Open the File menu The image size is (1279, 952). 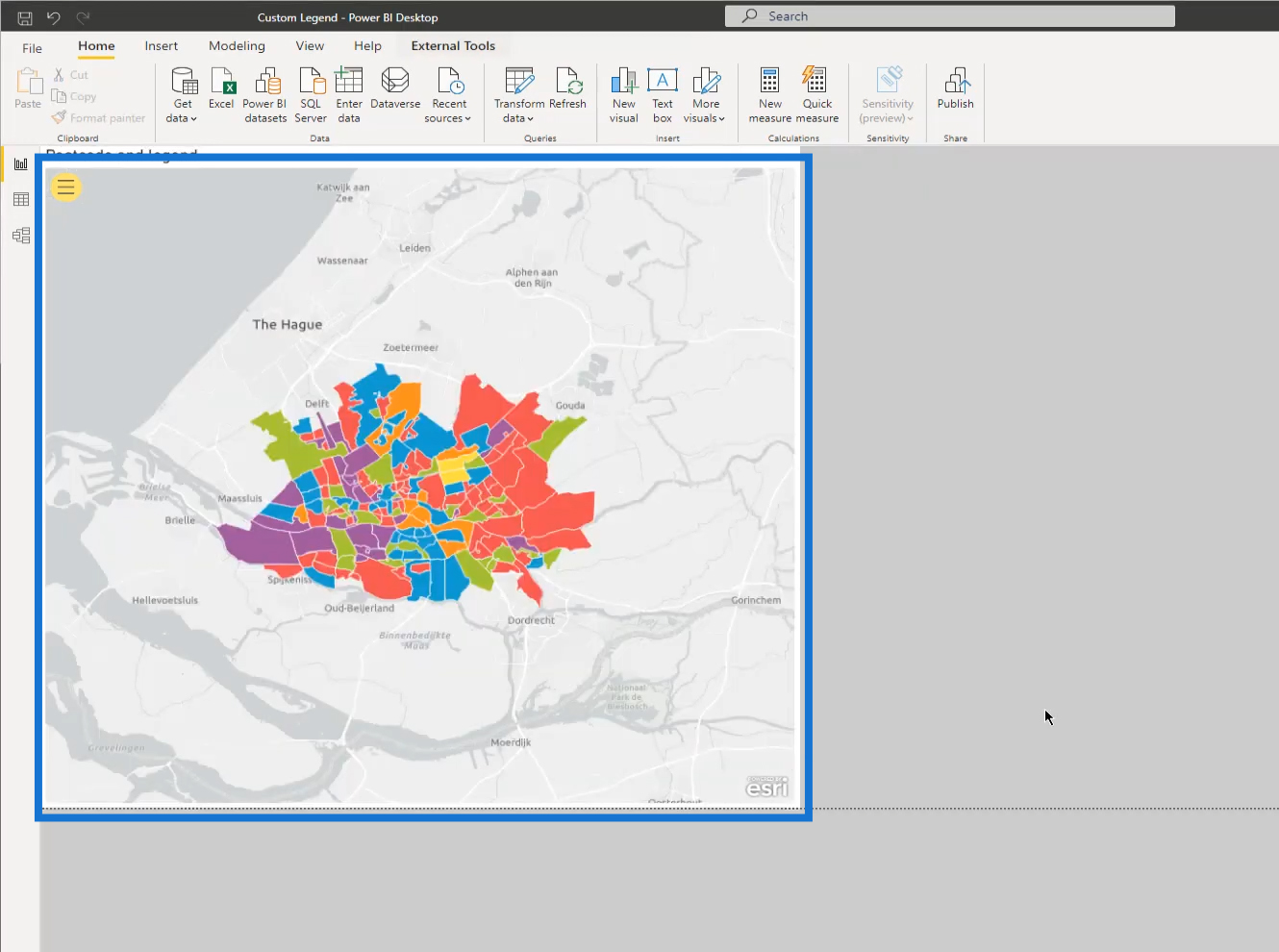point(32,47)
